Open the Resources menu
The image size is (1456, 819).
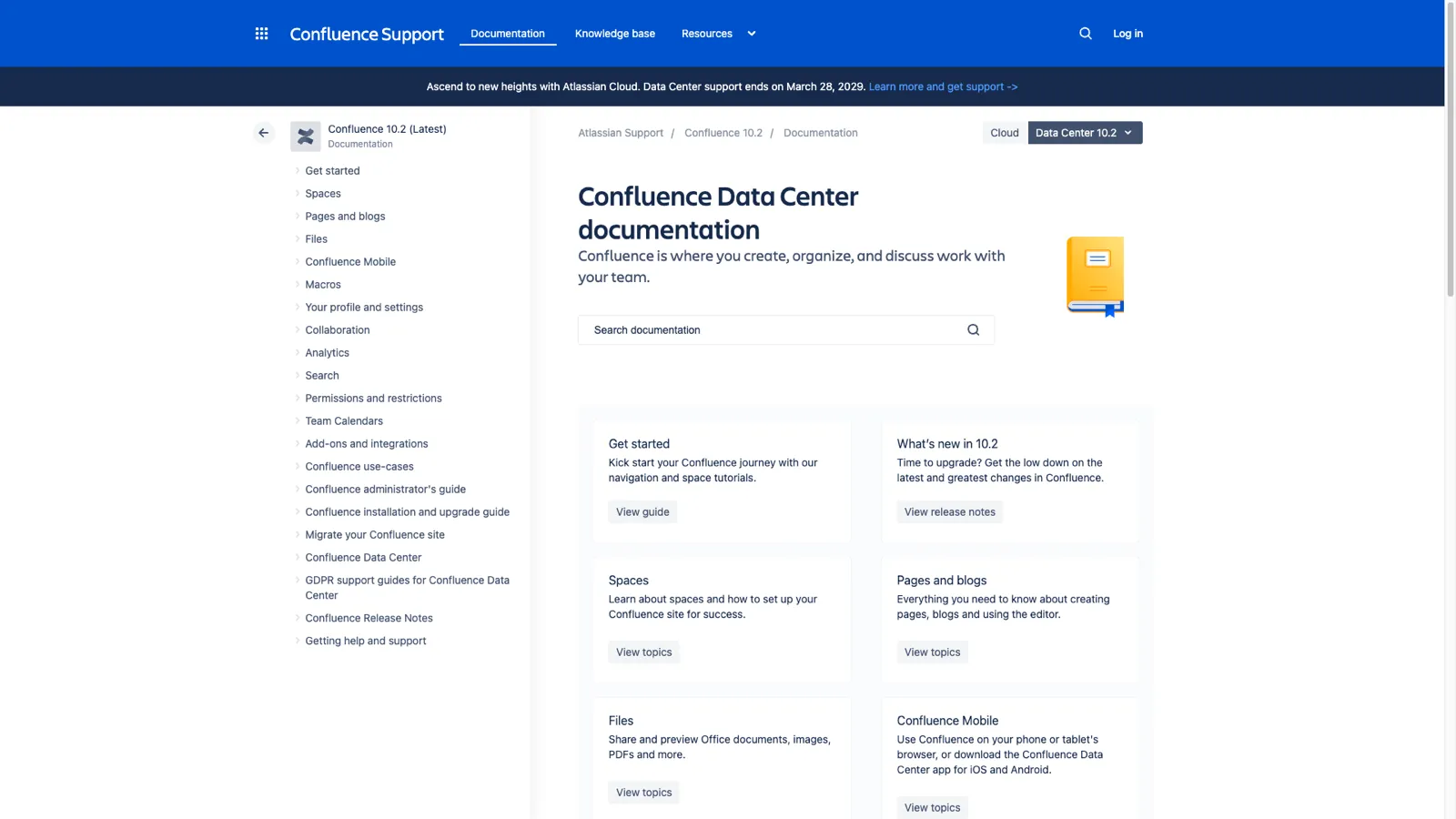click(x=707, y=34)
